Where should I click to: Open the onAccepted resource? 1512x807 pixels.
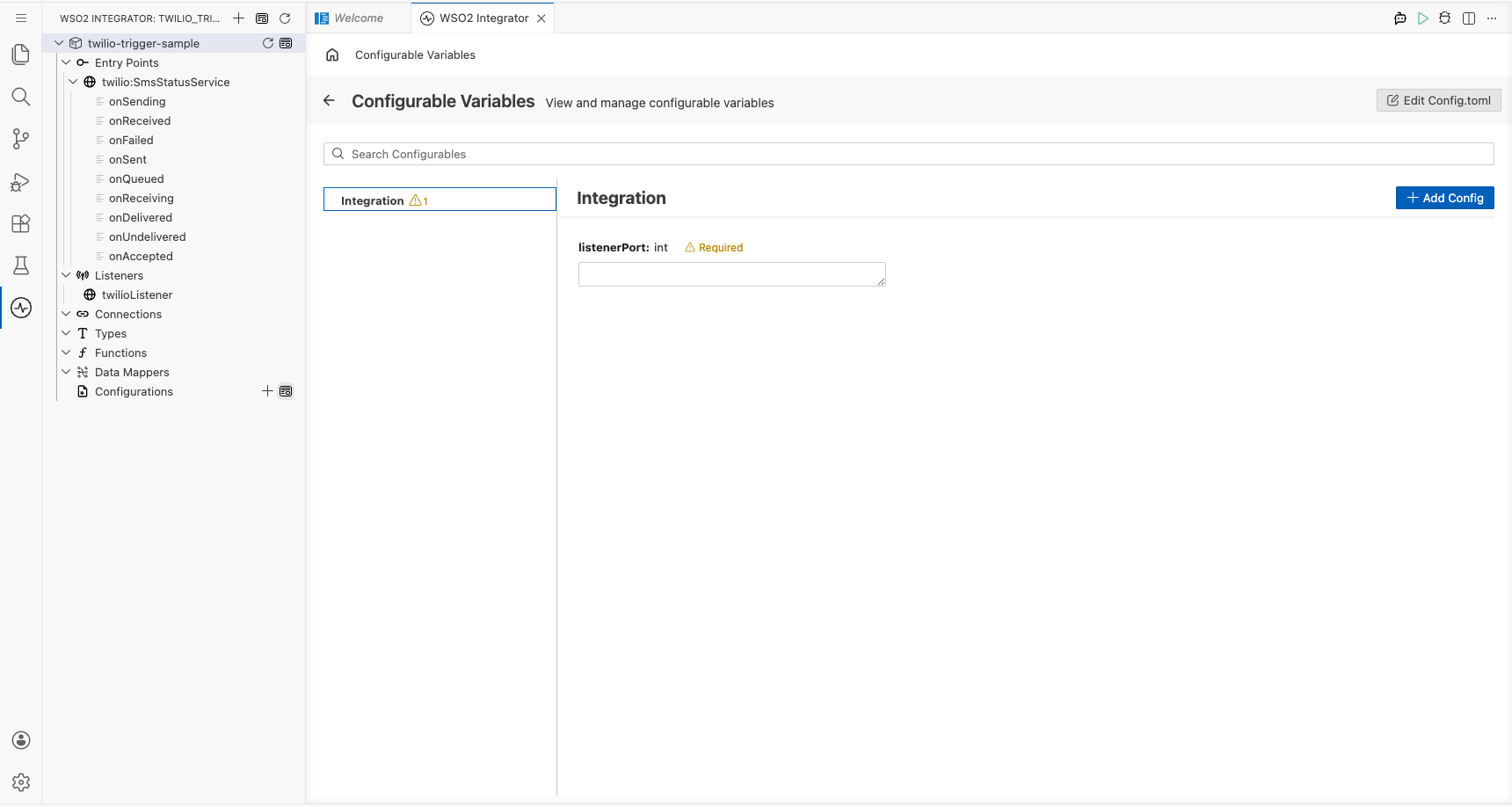tap(141, 256)
